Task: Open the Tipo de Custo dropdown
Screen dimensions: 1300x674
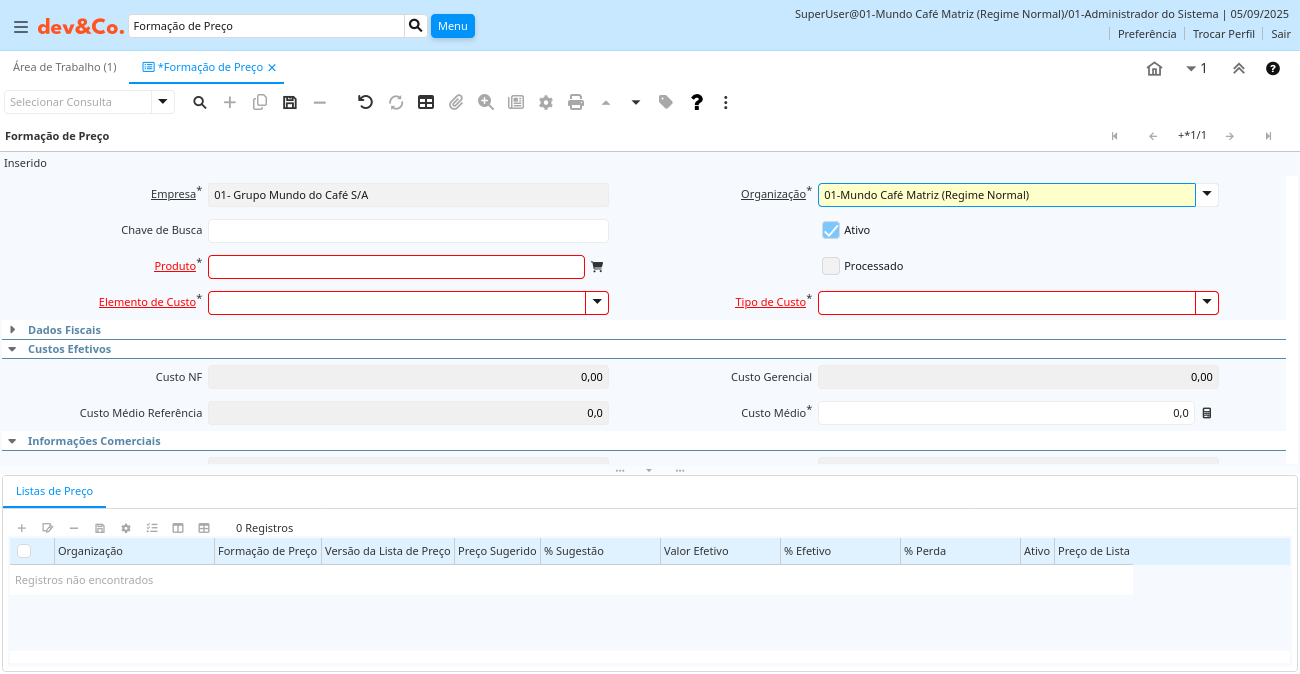Action: [x=1207, y=302]
